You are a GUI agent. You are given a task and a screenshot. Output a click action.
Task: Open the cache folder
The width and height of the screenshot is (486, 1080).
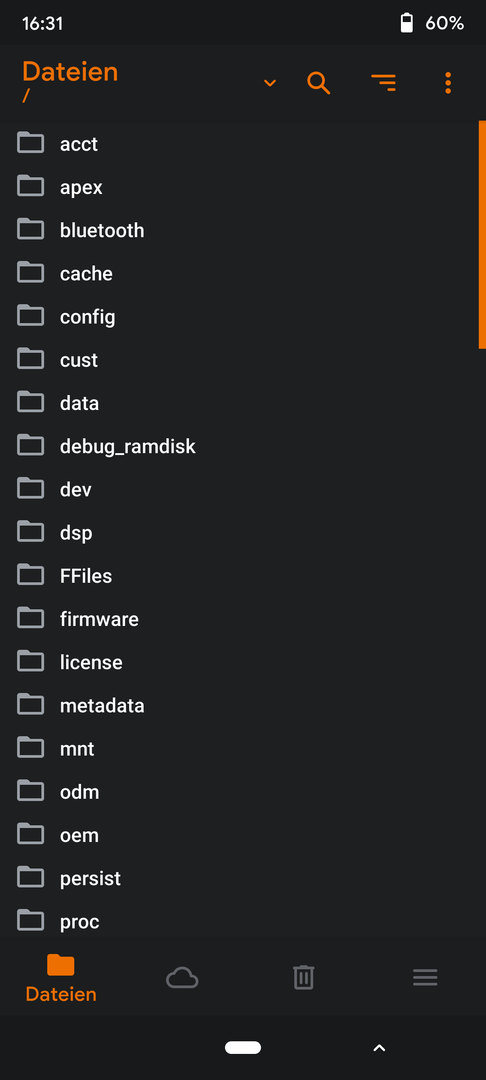click(243, 273)
